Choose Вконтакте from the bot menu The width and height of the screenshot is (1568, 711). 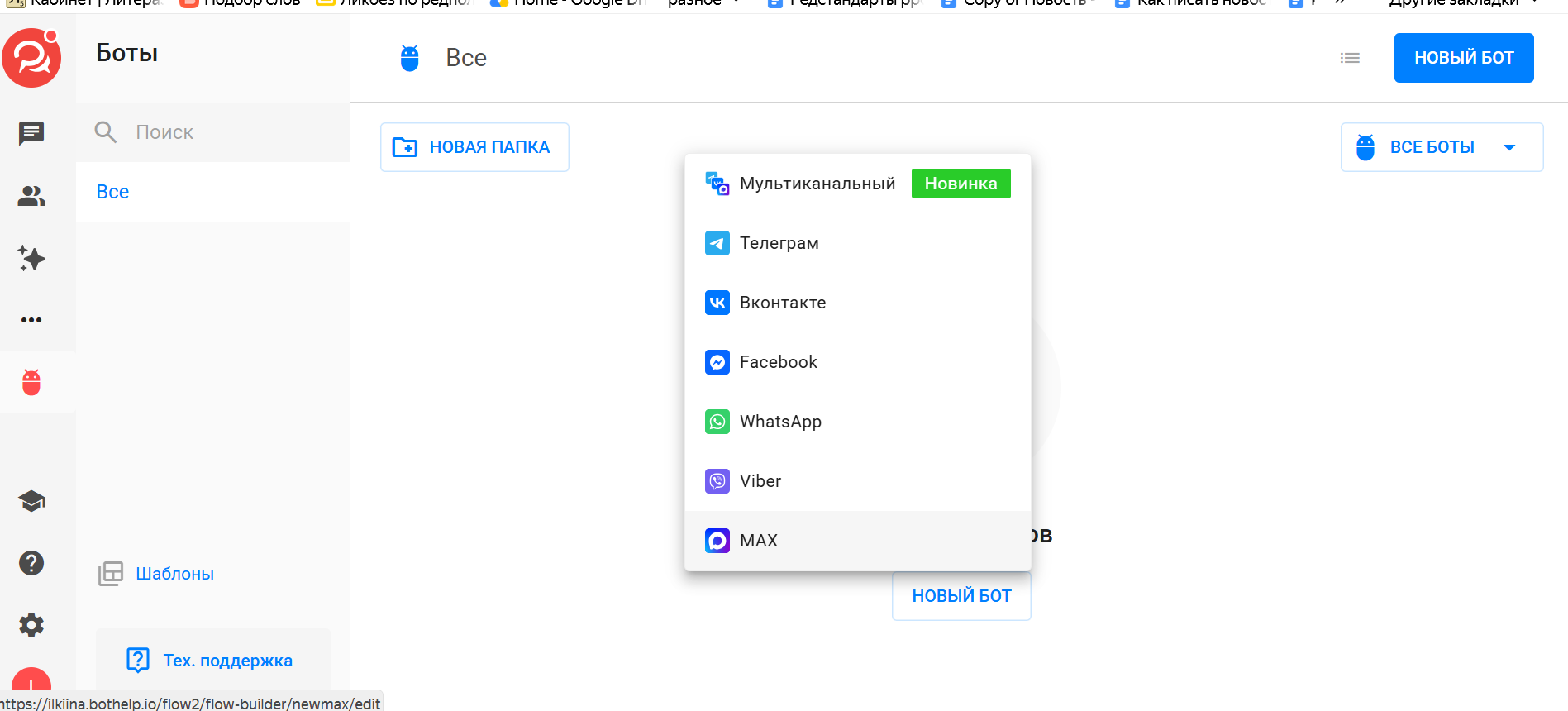pos(858,303)
